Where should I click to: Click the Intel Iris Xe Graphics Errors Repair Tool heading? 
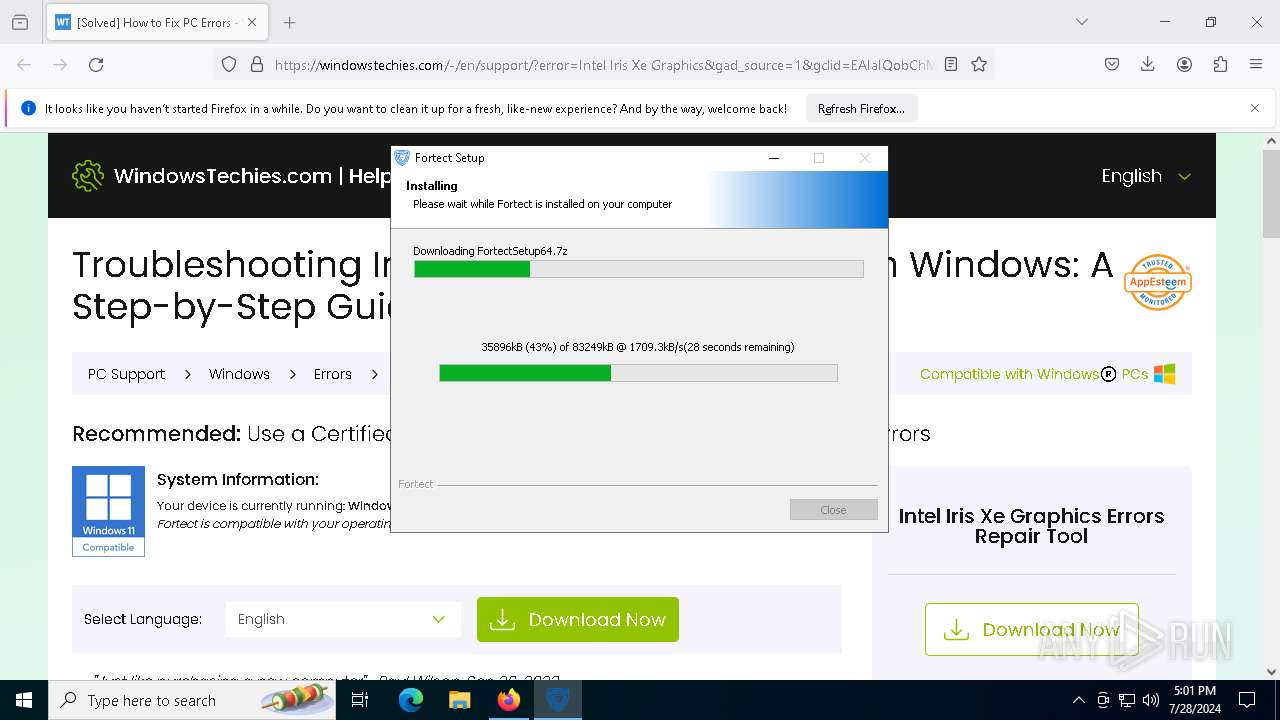click(x=1031, y=526)
